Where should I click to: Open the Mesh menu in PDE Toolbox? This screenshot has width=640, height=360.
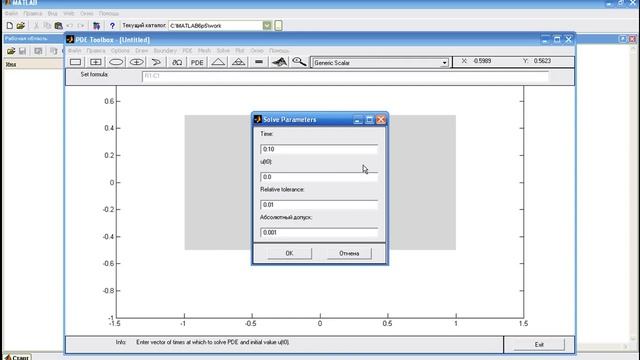coord(204,51)
